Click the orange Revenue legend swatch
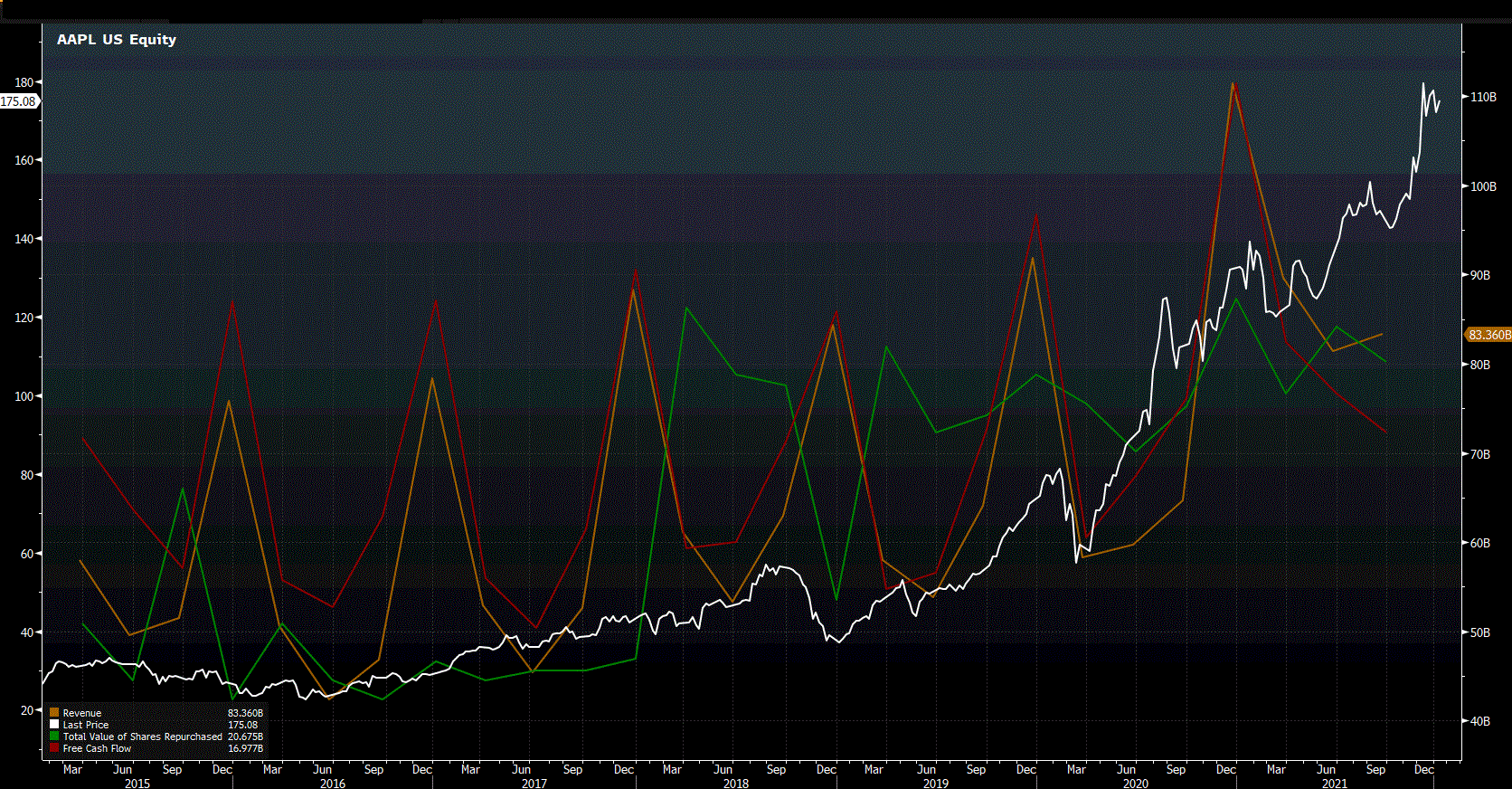The width and height of the screenshot is (1512, 789). pyautogui.click(x=54, y=713)
